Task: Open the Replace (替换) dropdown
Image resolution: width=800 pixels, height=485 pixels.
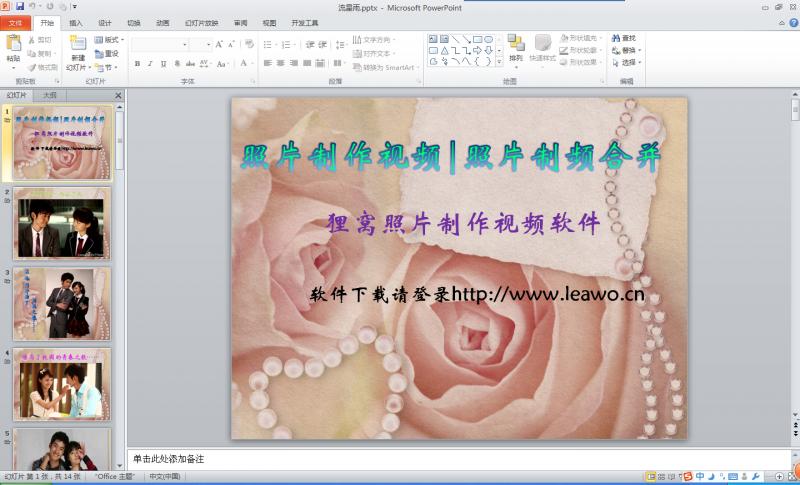Action: (x=626, y=50)
